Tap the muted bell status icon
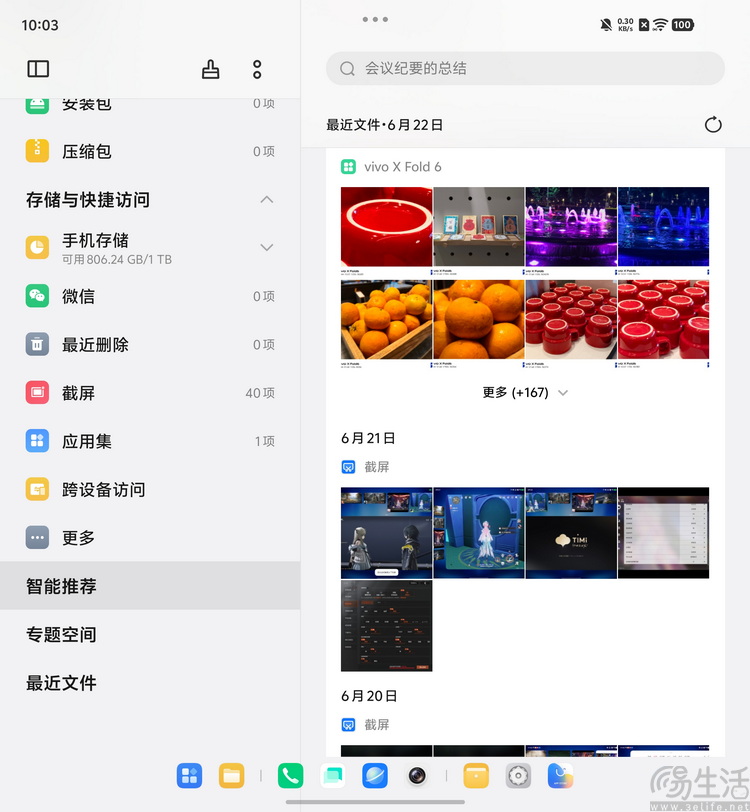Viewport: 750px width, 812px height. [x=605, y=24]
